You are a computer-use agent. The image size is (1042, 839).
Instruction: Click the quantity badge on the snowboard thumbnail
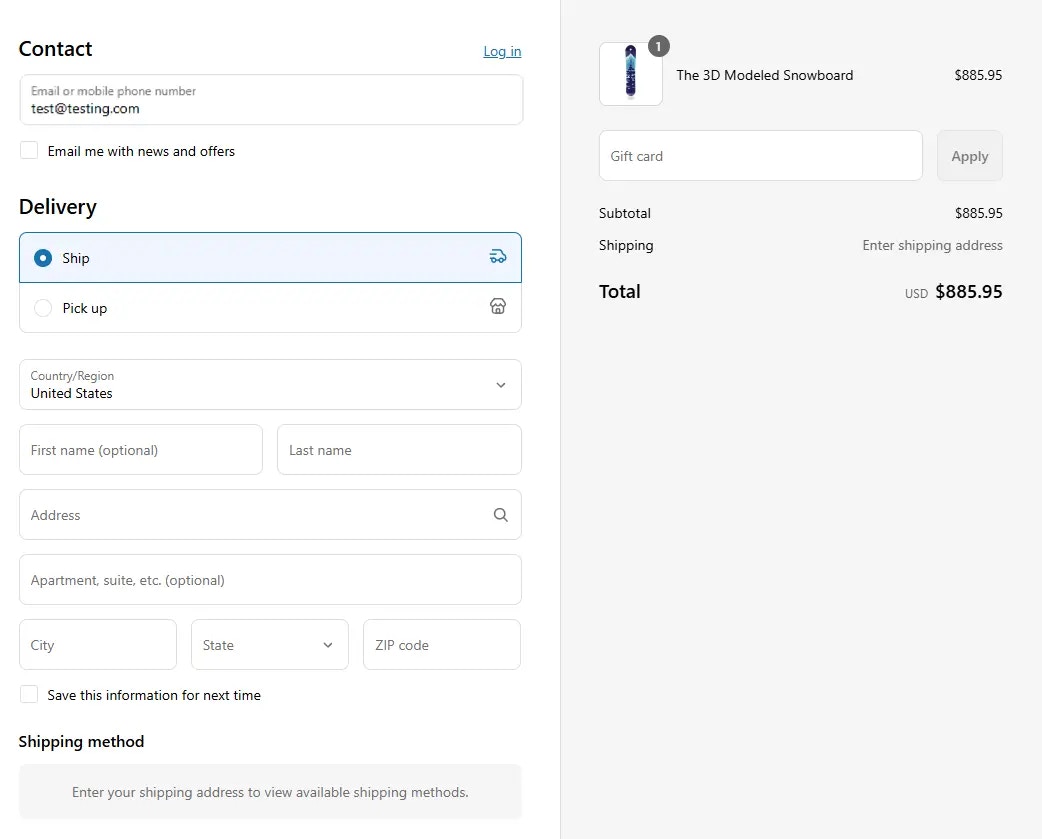659,46
